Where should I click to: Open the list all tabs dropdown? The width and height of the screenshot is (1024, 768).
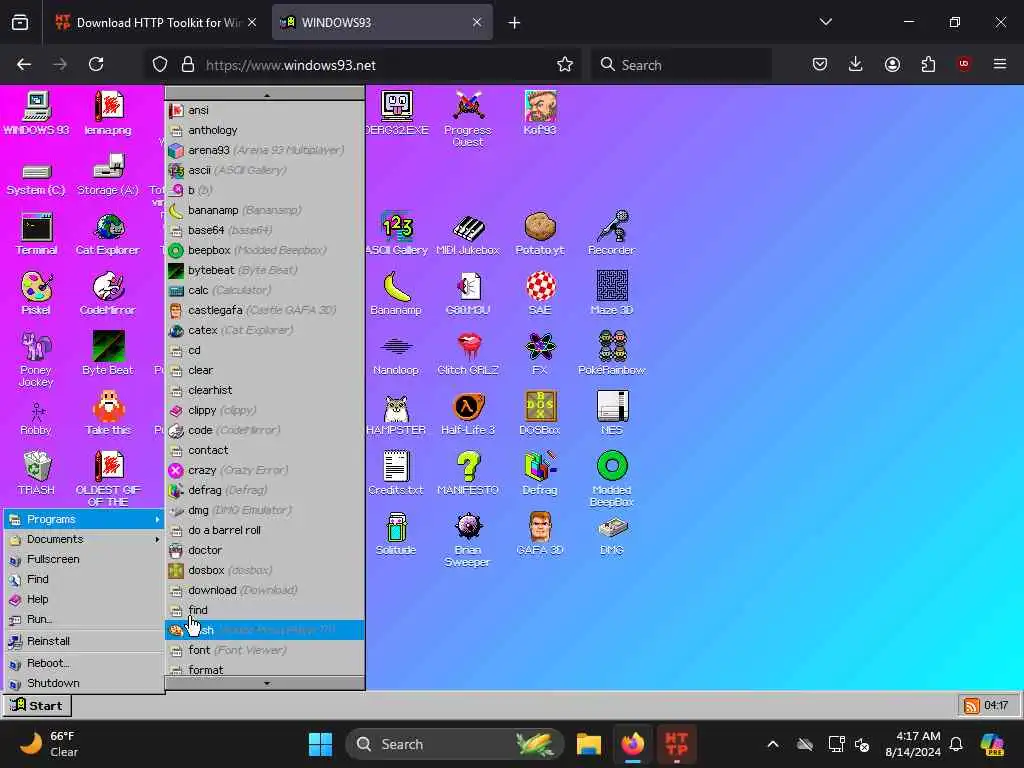(x=825, y=23)
